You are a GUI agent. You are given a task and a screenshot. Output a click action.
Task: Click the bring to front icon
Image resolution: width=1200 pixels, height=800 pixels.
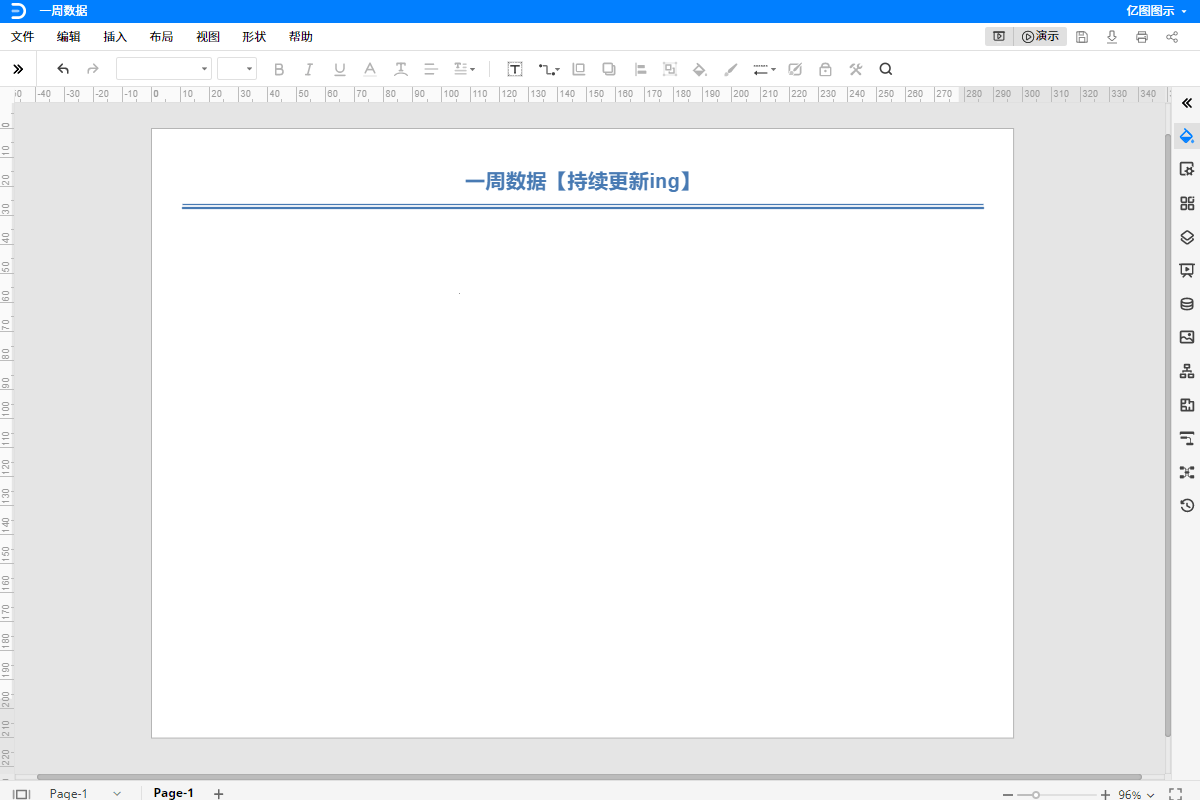coord(578,69)
